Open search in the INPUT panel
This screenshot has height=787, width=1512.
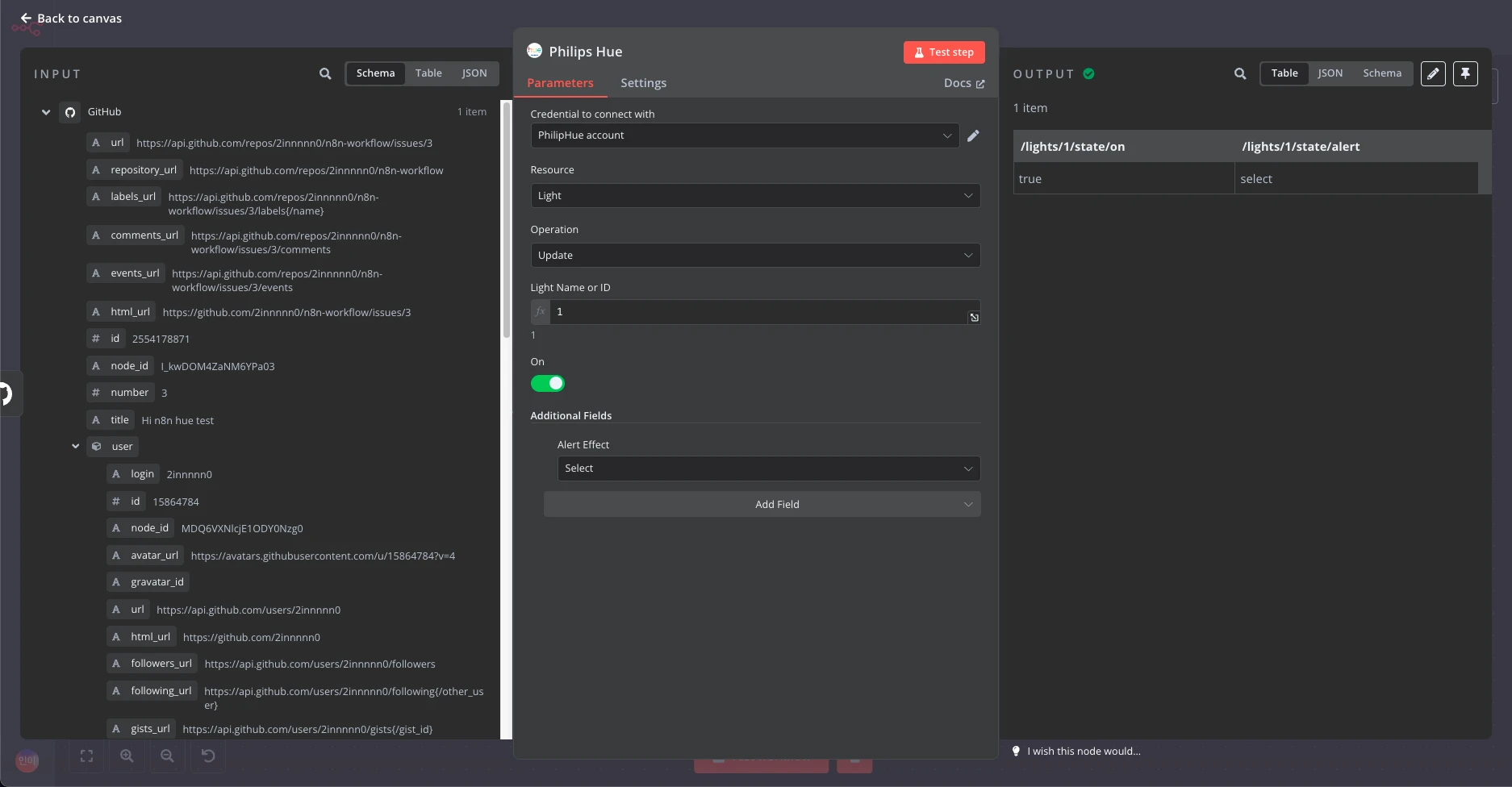pos(325,73)
